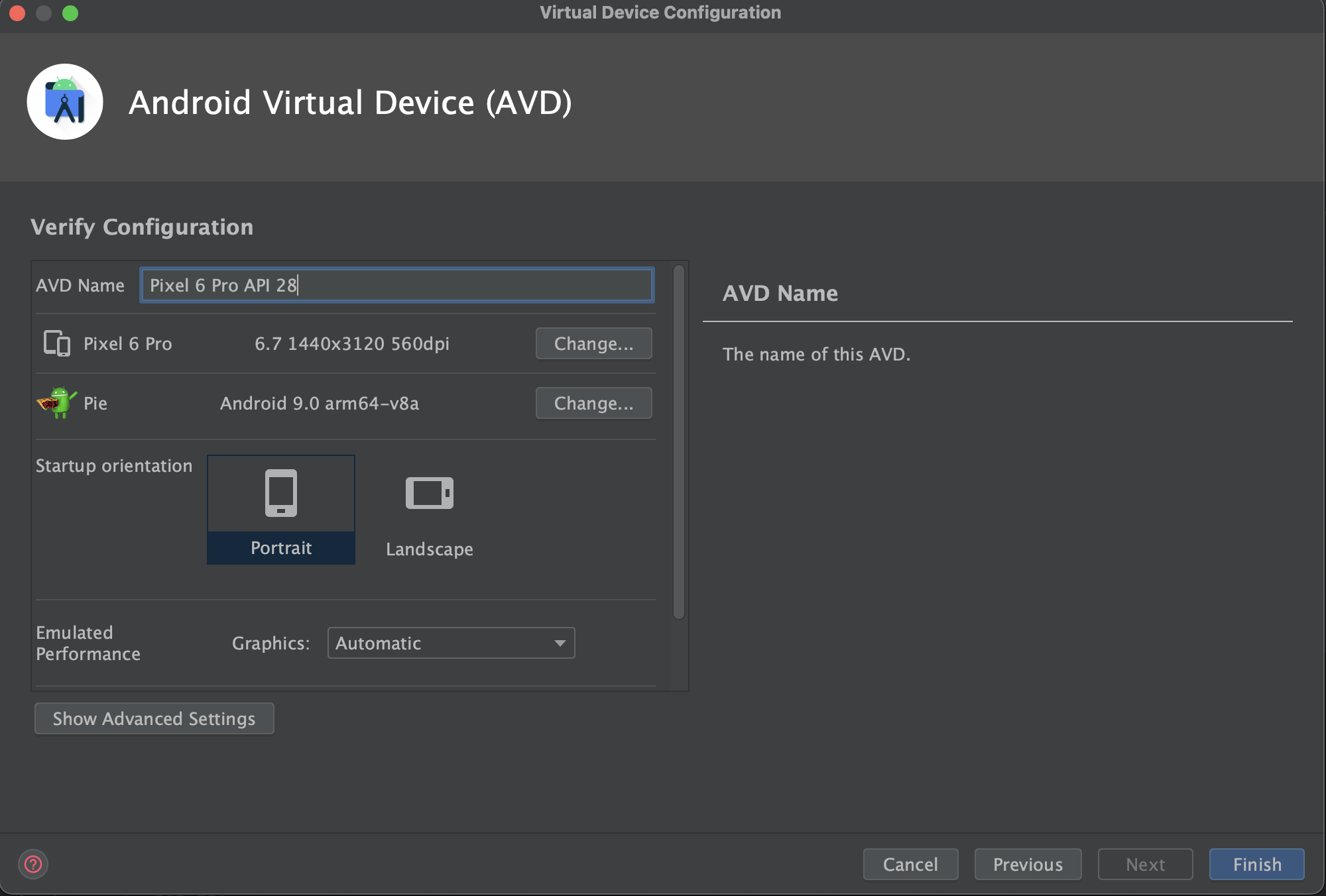Screen dimensions: 1326x896
Task: Change the Pie system image
Action: click(593, 403)
